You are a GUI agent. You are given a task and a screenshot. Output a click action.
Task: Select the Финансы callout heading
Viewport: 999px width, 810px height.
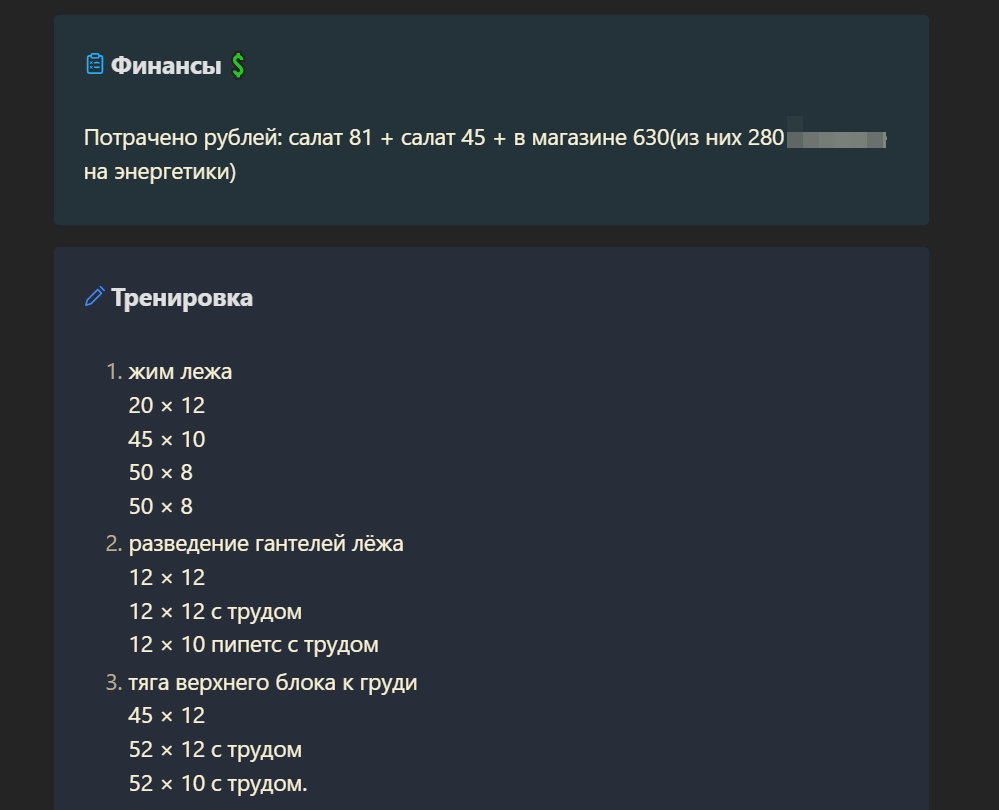click(166, 65)
